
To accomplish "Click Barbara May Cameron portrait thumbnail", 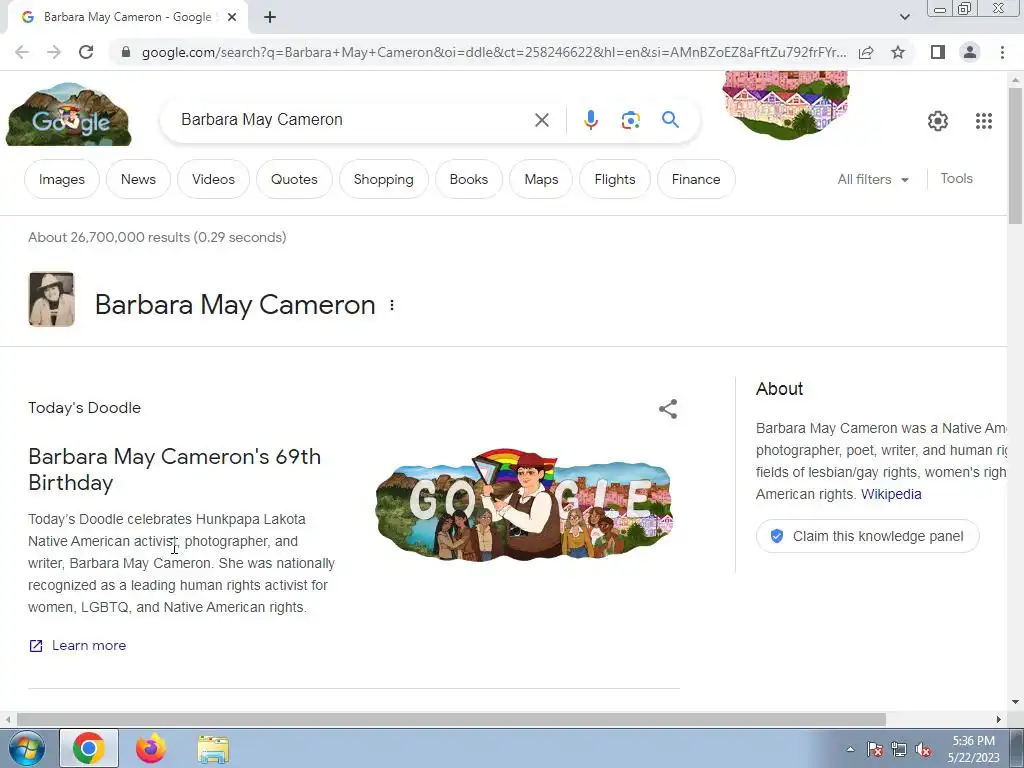I will 52,299.
